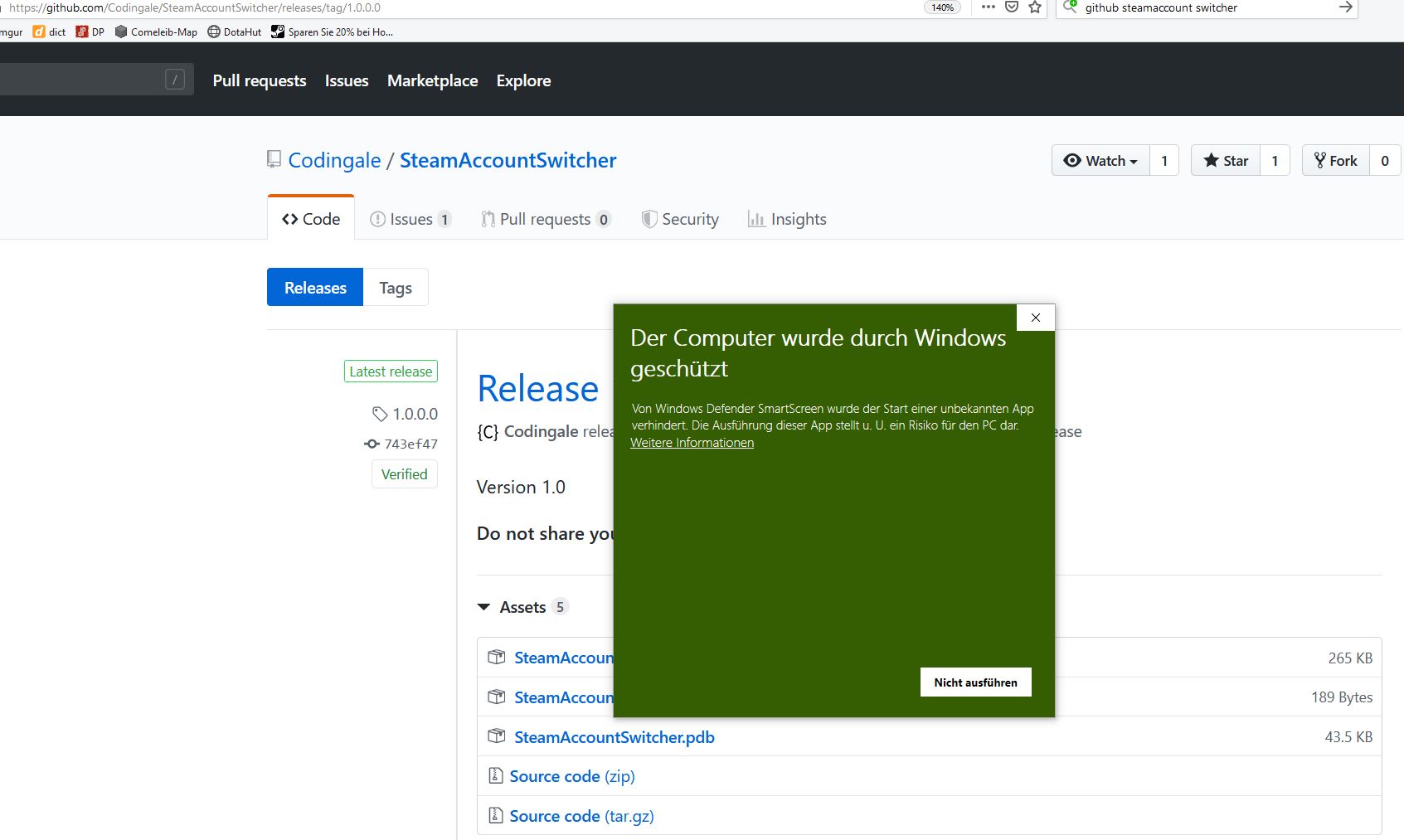The image size is (1404, 840).
Task: Click the repository book icon beside Codingale
Action: click(274, 159)
